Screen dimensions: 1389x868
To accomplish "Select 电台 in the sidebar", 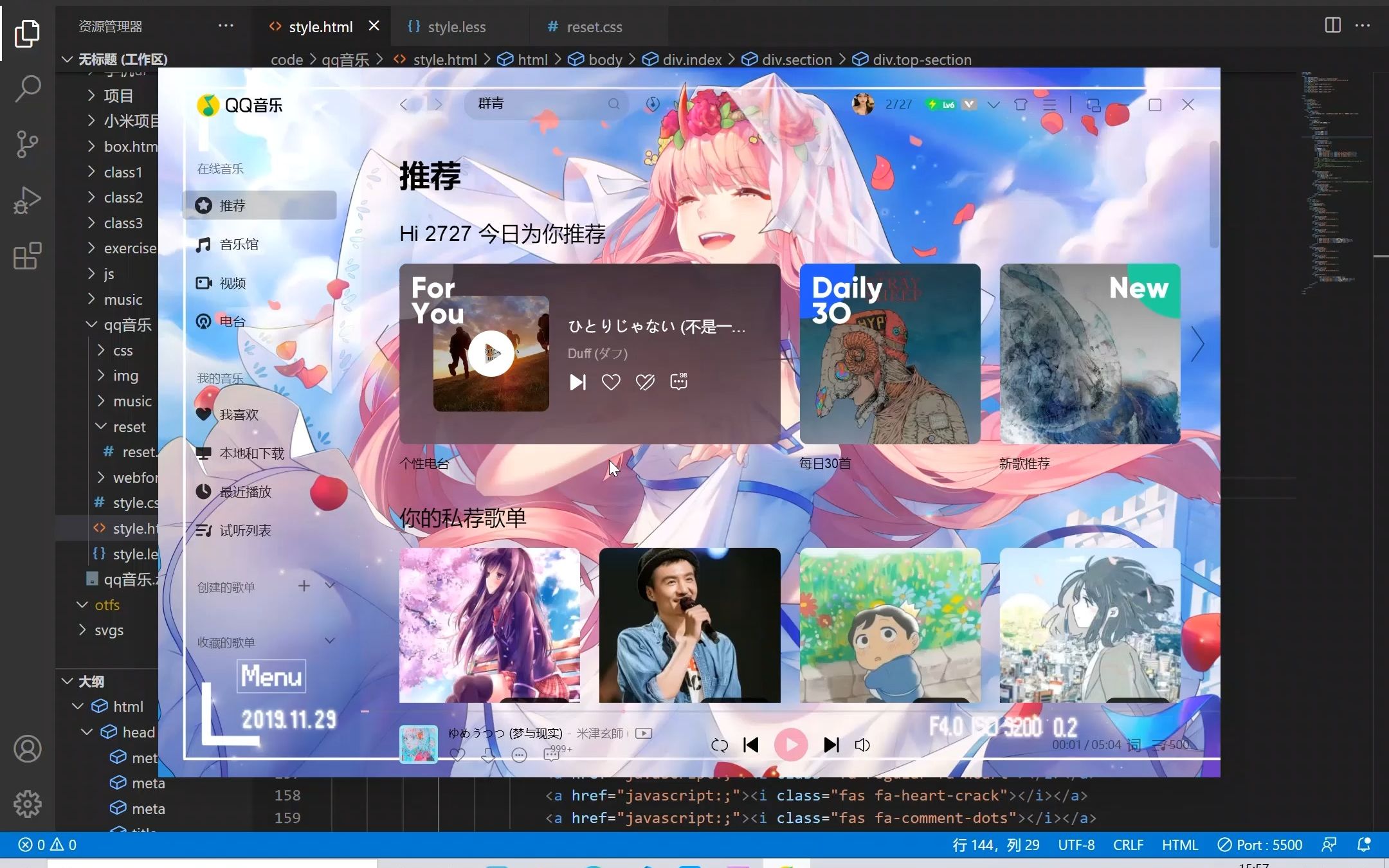I will [x=260, y=321].
